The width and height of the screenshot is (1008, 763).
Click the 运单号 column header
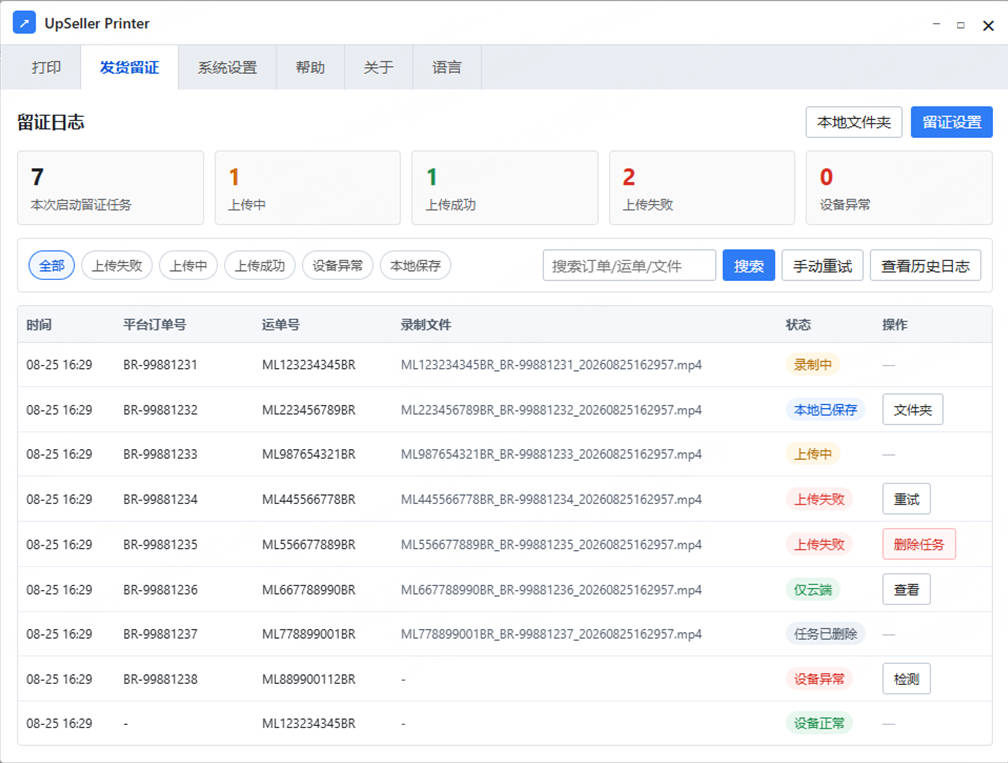tap(280, 325)
